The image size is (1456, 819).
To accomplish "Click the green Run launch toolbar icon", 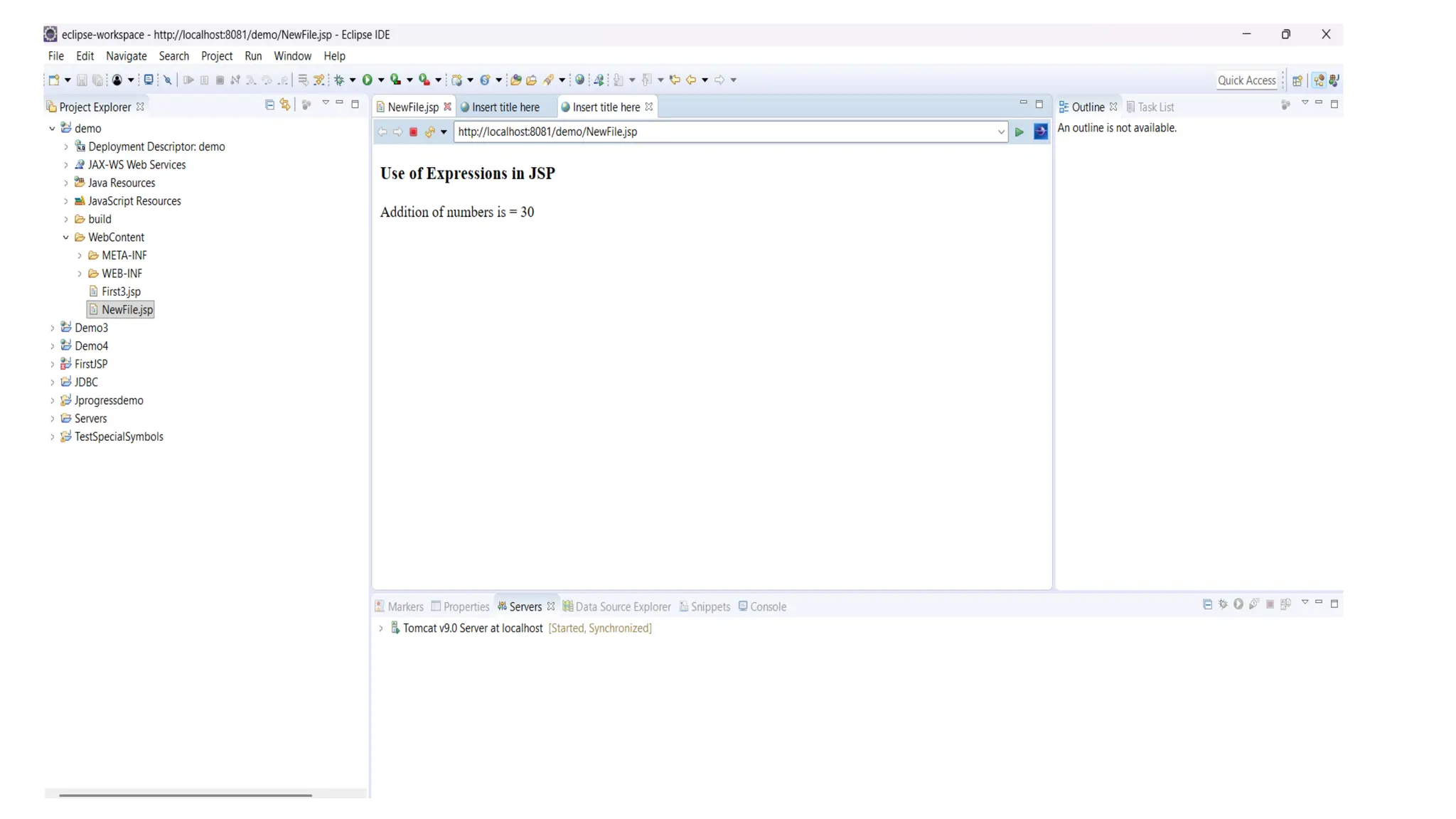I will click(368, 80).
